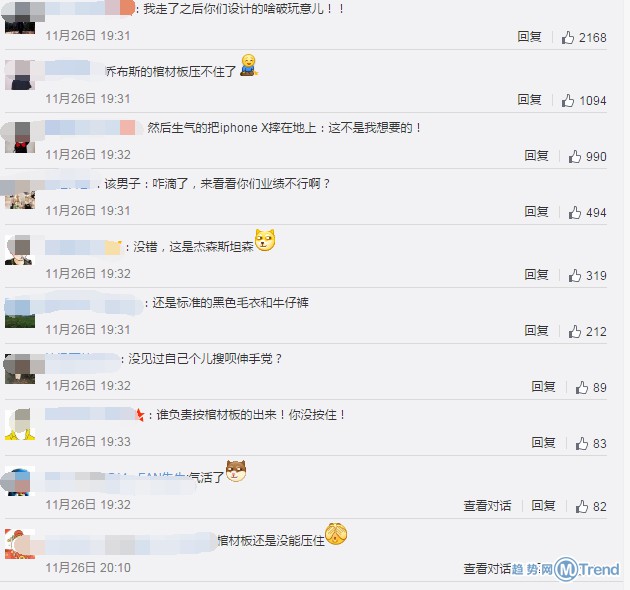
Task: Like the comment showing 319 likes
Action: point(575,275)
